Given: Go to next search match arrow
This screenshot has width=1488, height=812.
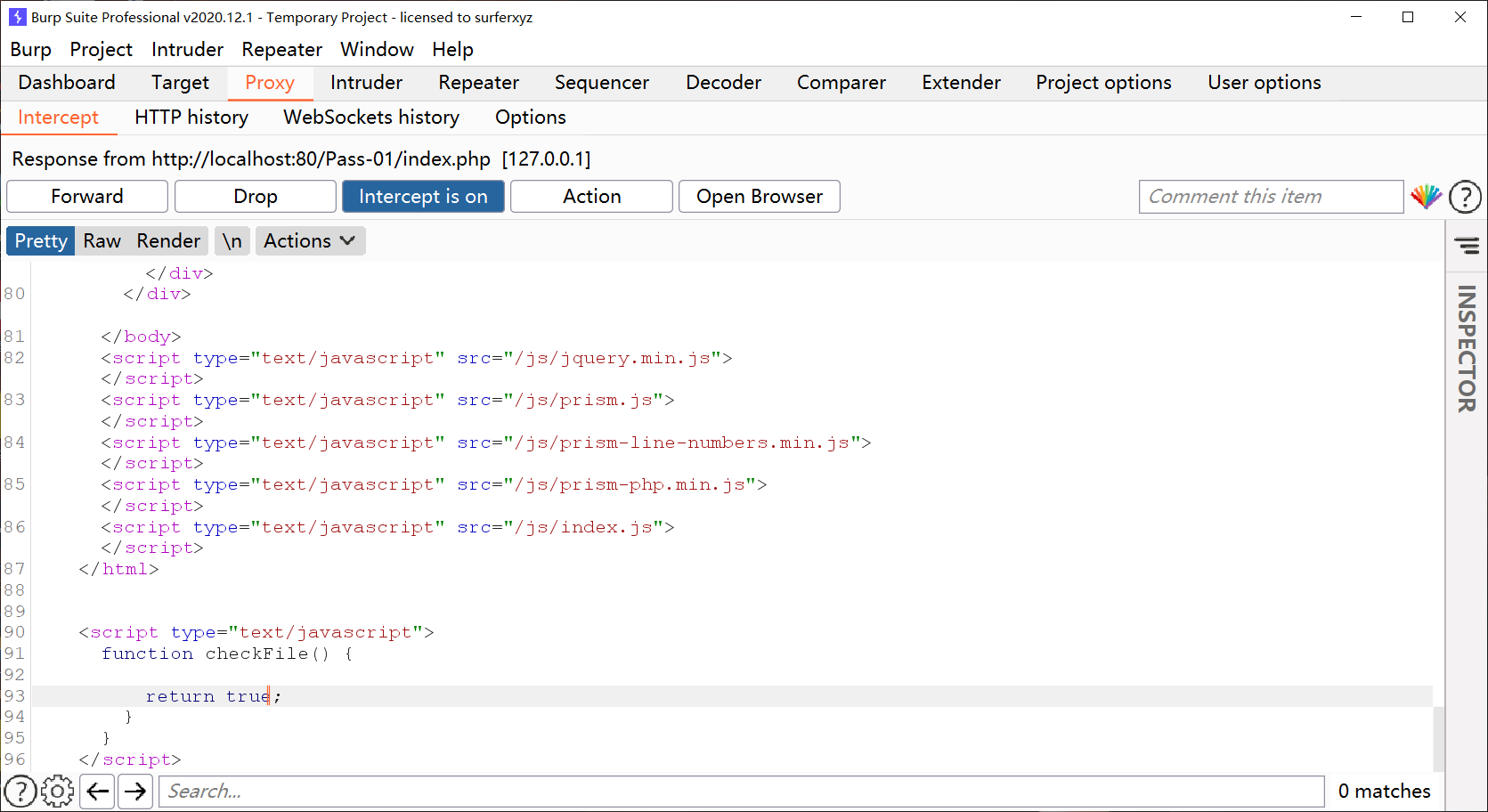Looking at the screenshot, I should [135, 791].
